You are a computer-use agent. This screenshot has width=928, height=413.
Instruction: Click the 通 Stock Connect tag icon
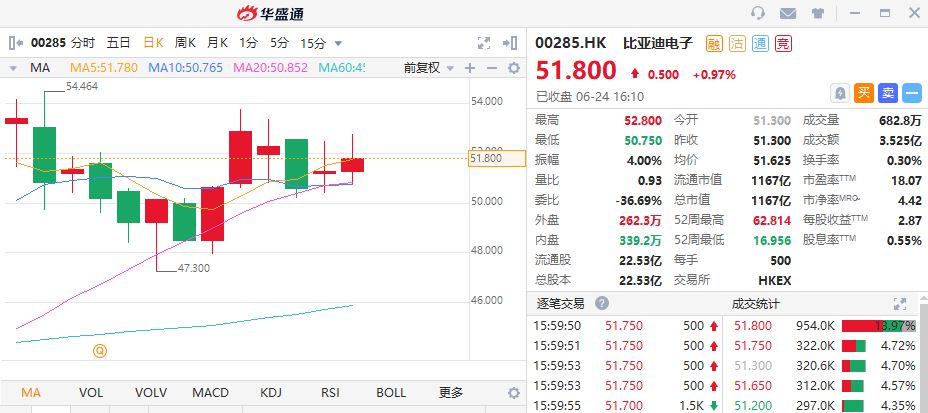761,43
